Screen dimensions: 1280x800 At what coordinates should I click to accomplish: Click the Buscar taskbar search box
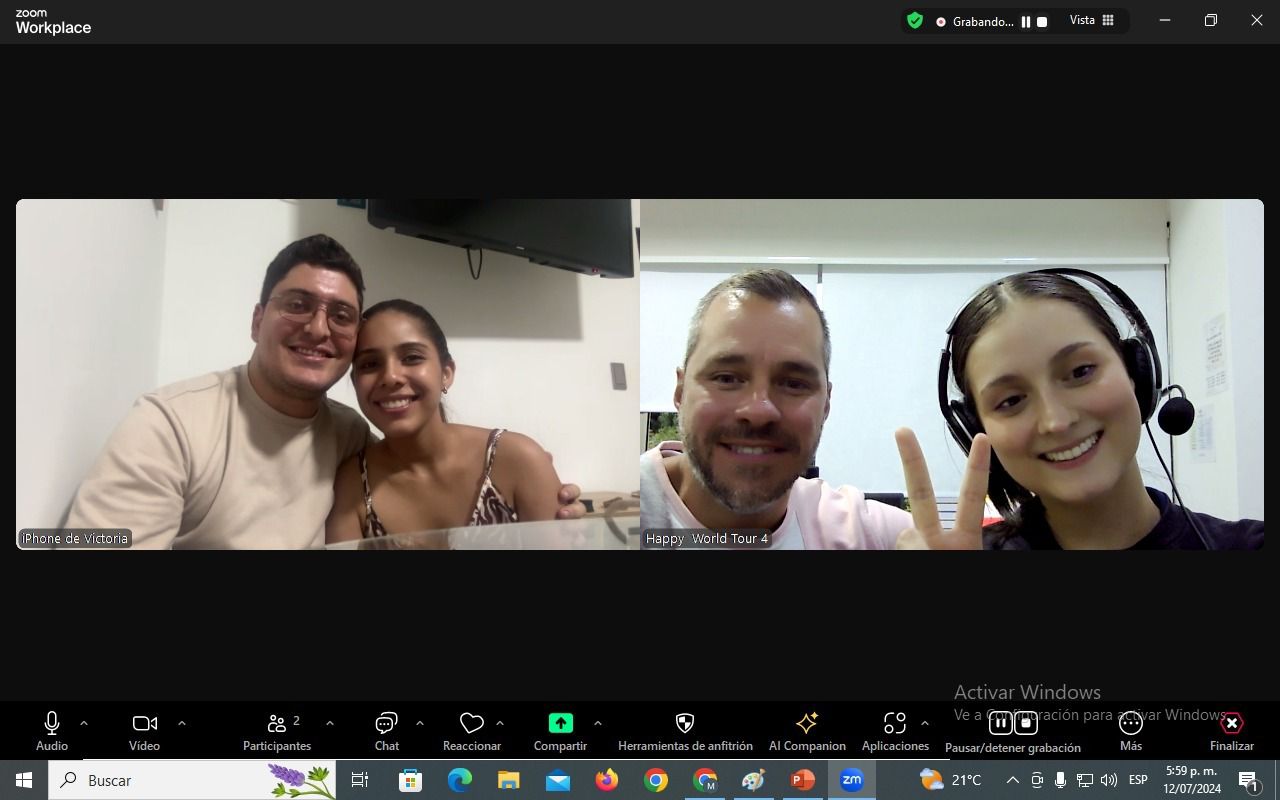pos(192,780)
